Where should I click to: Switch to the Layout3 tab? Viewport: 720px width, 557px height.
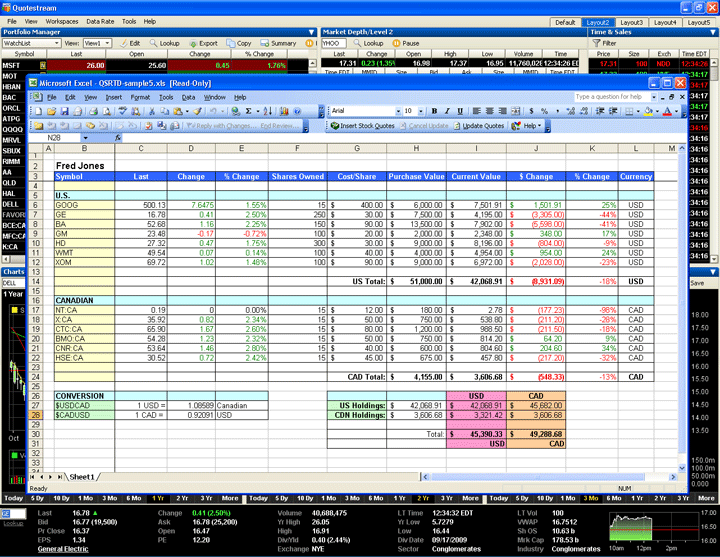(x=631, y=22)
